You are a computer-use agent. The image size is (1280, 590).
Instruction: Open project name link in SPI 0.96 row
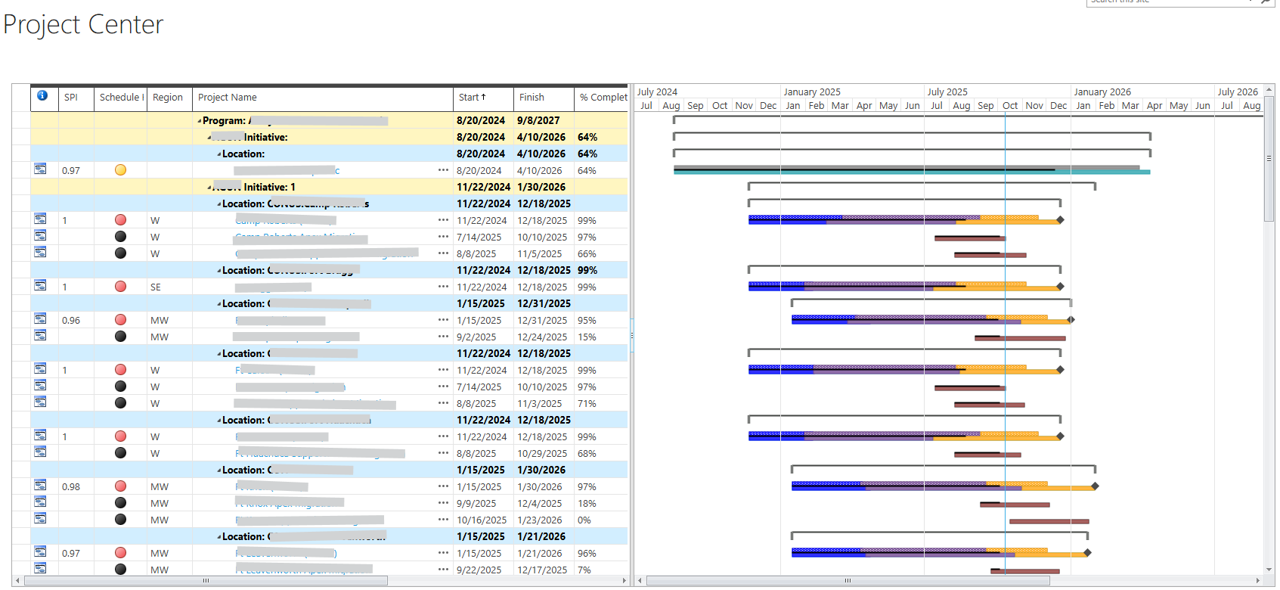click(280, 320)
